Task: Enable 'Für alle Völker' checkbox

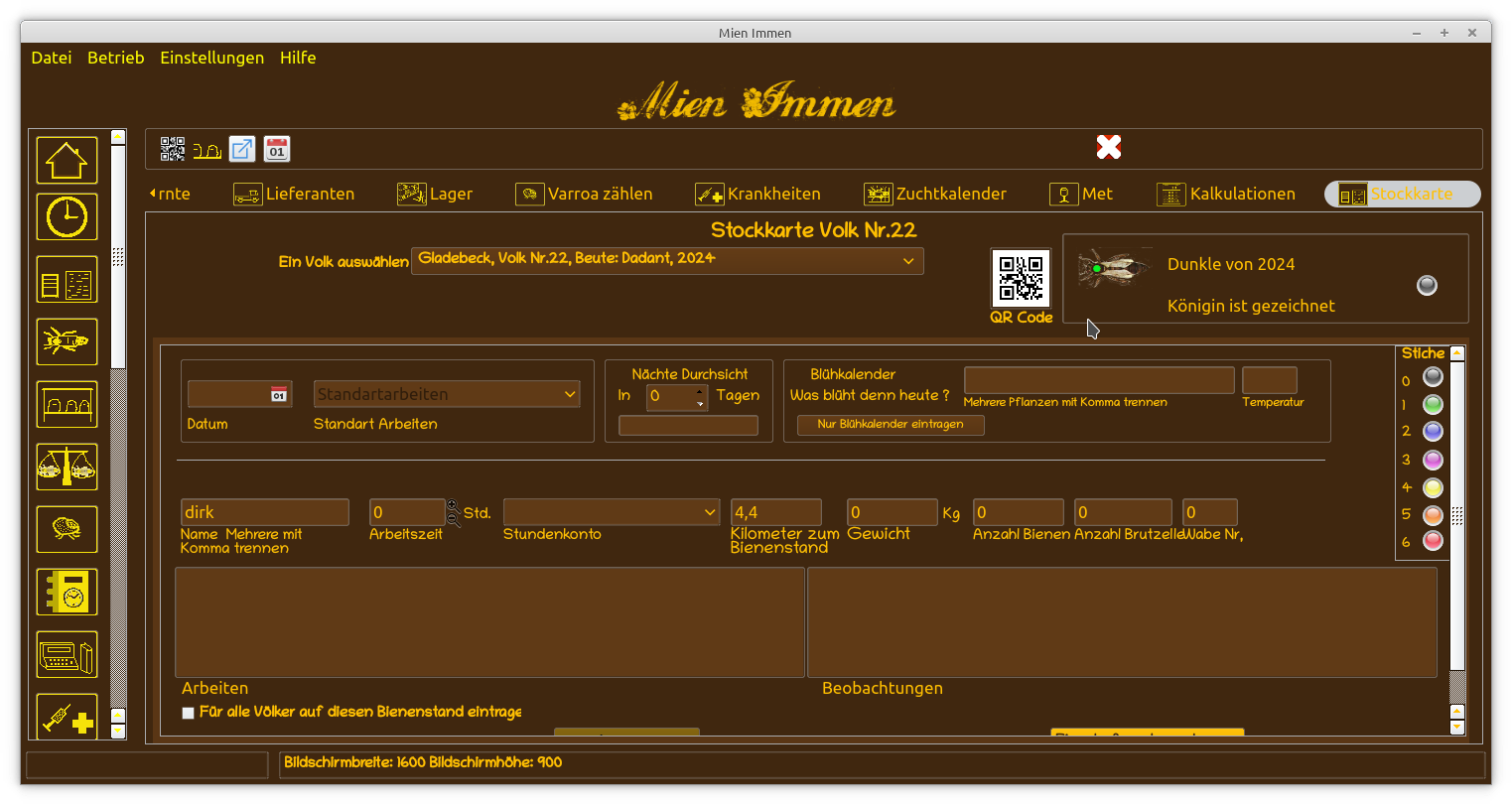Action: coord(189,713)
